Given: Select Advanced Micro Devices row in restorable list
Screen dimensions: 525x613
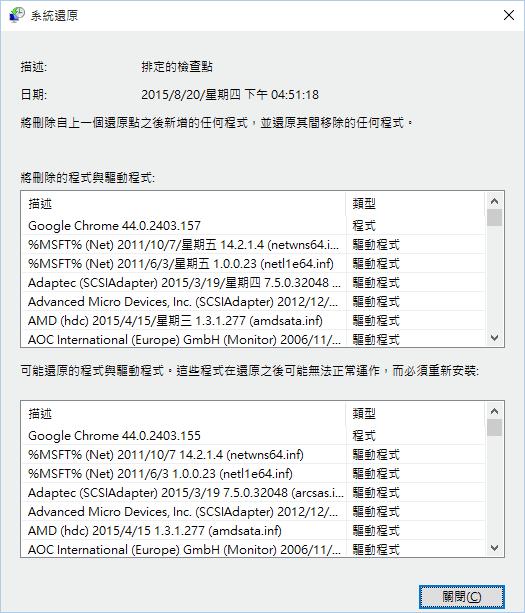Looking at the screenshot, I should coord(253,512).
